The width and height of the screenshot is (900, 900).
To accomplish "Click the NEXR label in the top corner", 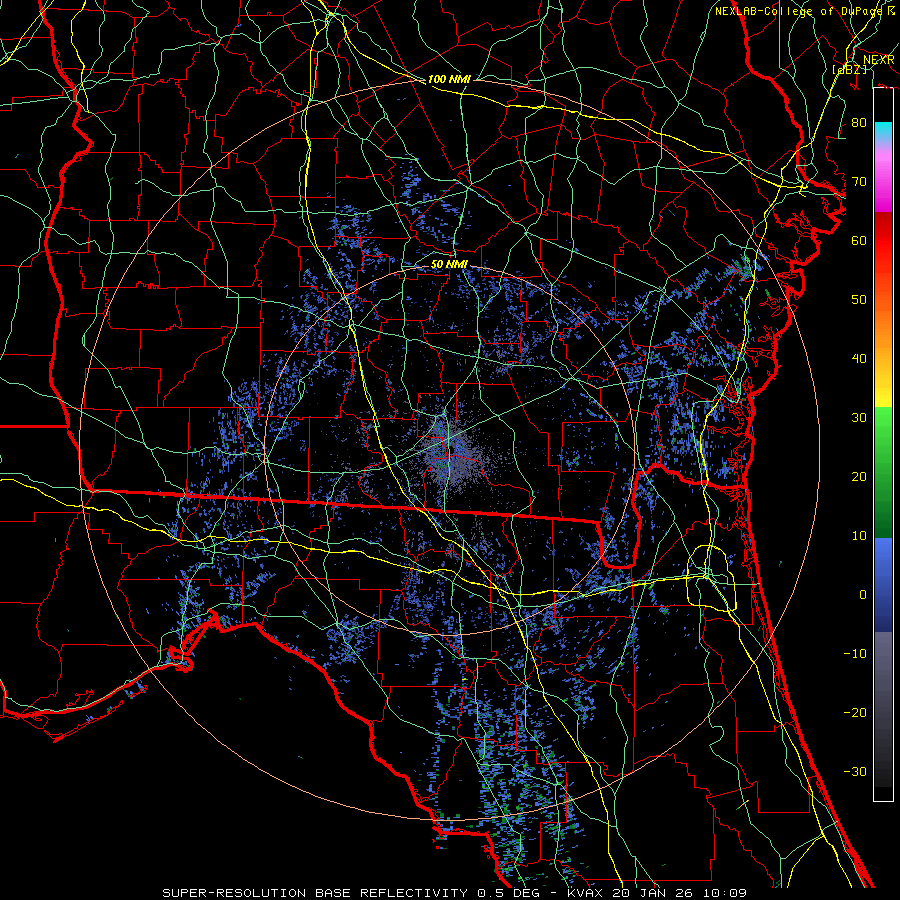I will [879, 60].
